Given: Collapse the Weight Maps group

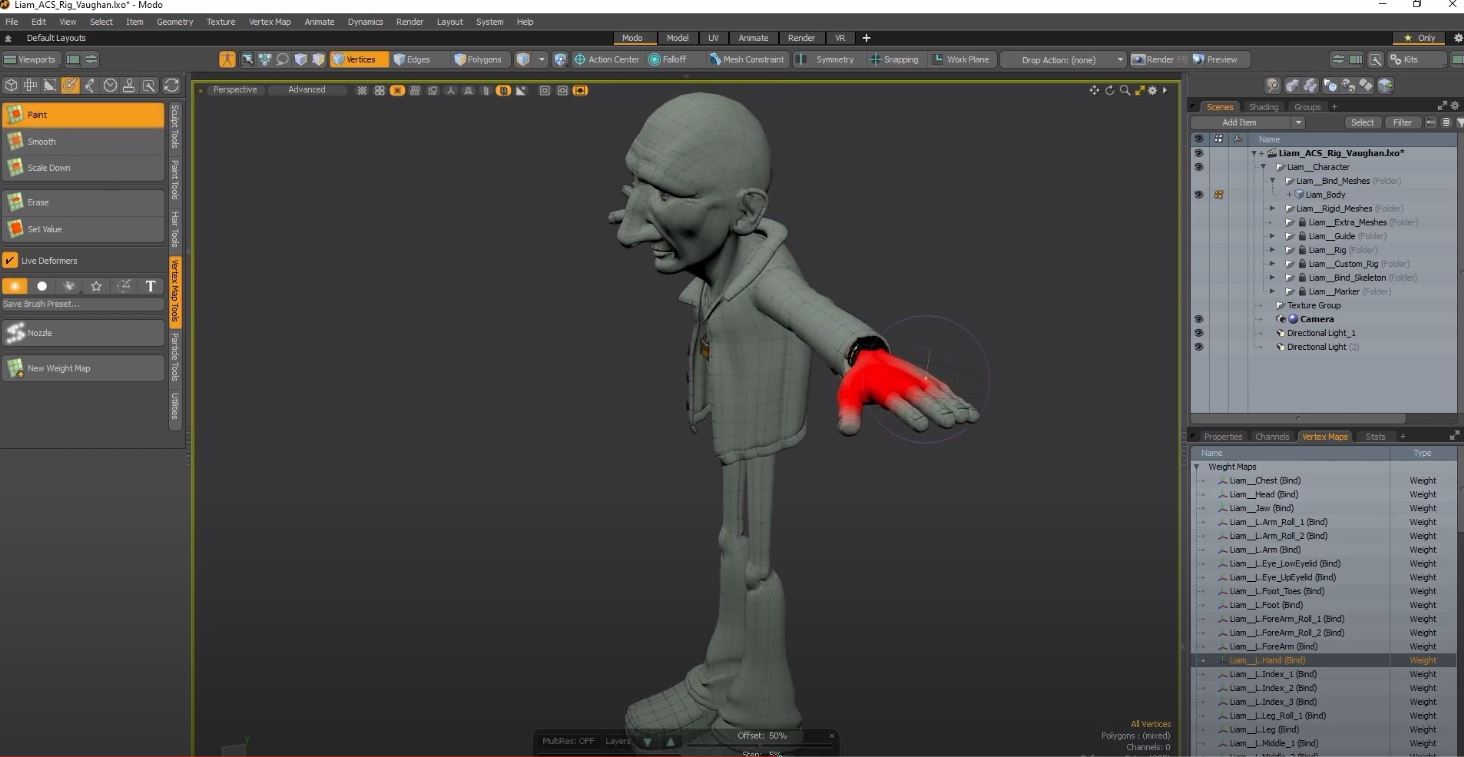Looking at the screenshot, I should point(1196,467).
